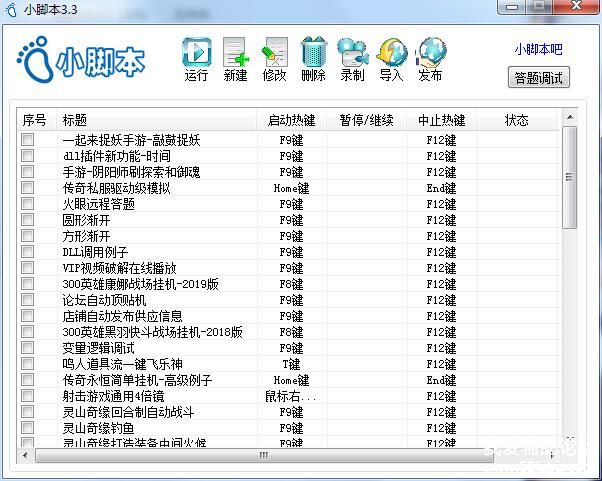Tick the 论坛自动顶贴机 row checkbox
Image resolution: width=602 pixels, height=481 pixels.
[28, 299]
